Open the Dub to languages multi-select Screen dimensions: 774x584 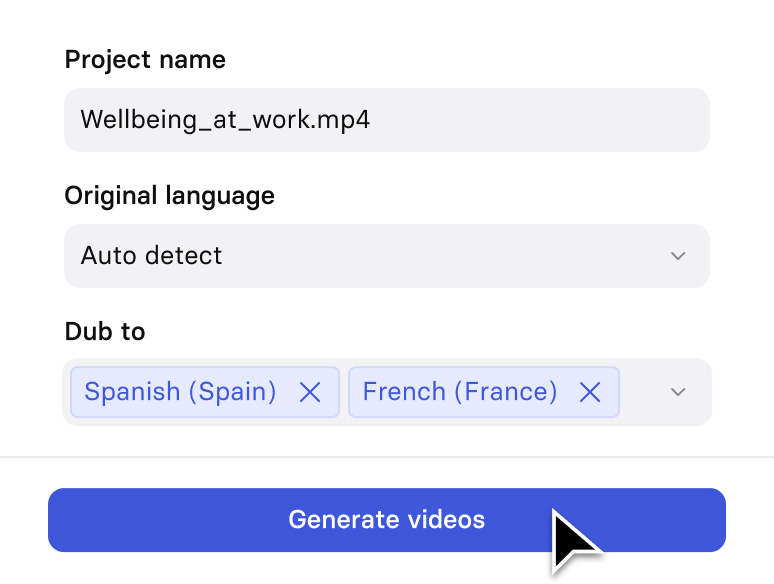coord(387,392)
